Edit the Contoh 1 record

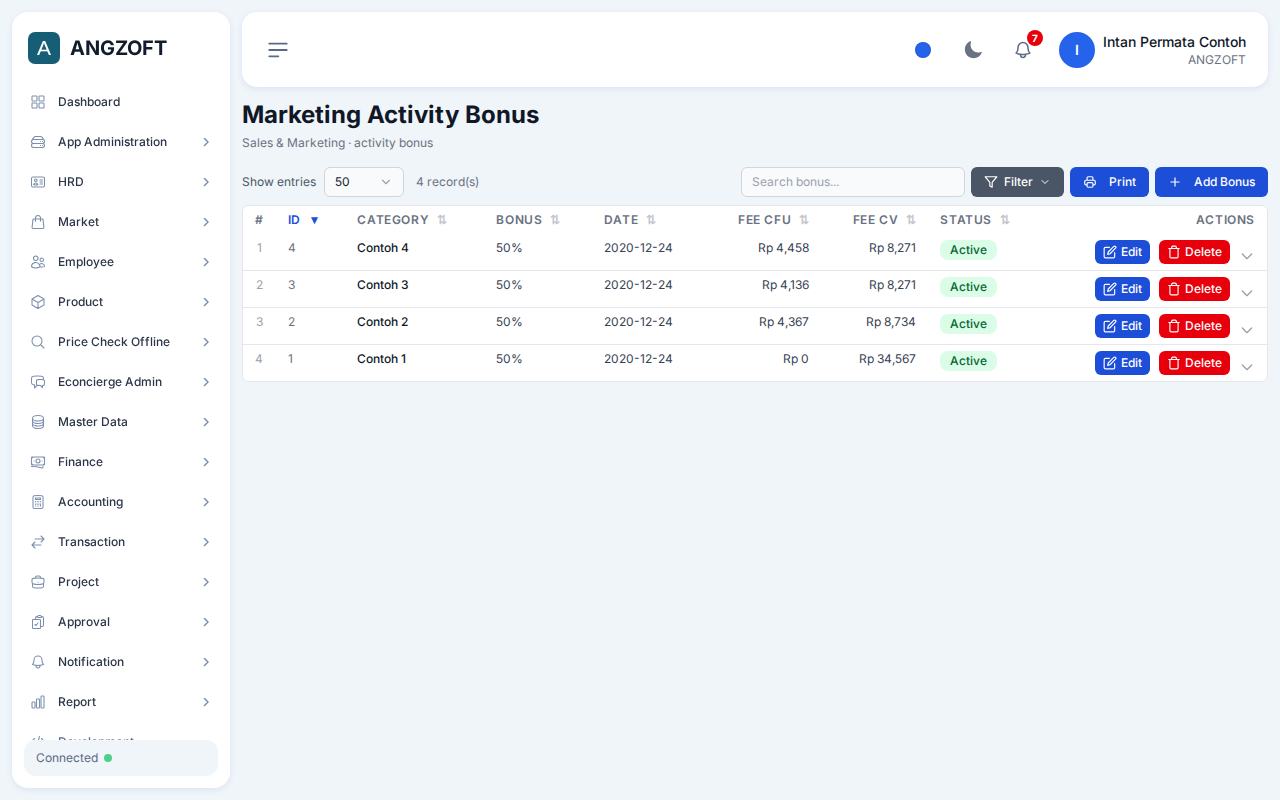click(1122, 363)
